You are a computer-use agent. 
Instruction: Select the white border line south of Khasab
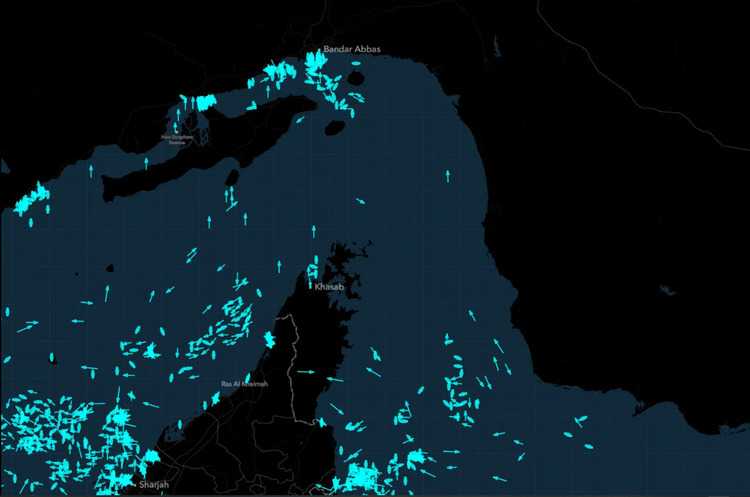click(x=294, y=345)
